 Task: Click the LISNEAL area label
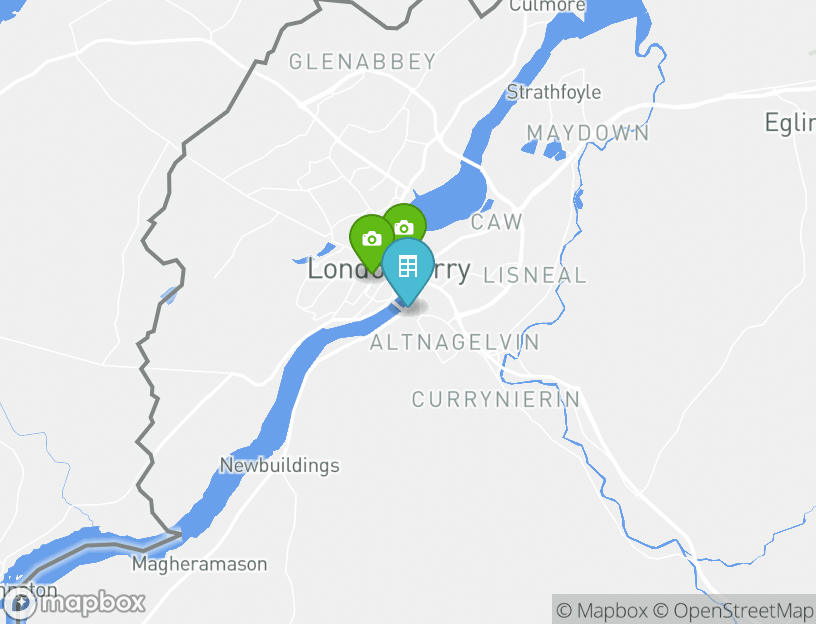coord(535,275)
